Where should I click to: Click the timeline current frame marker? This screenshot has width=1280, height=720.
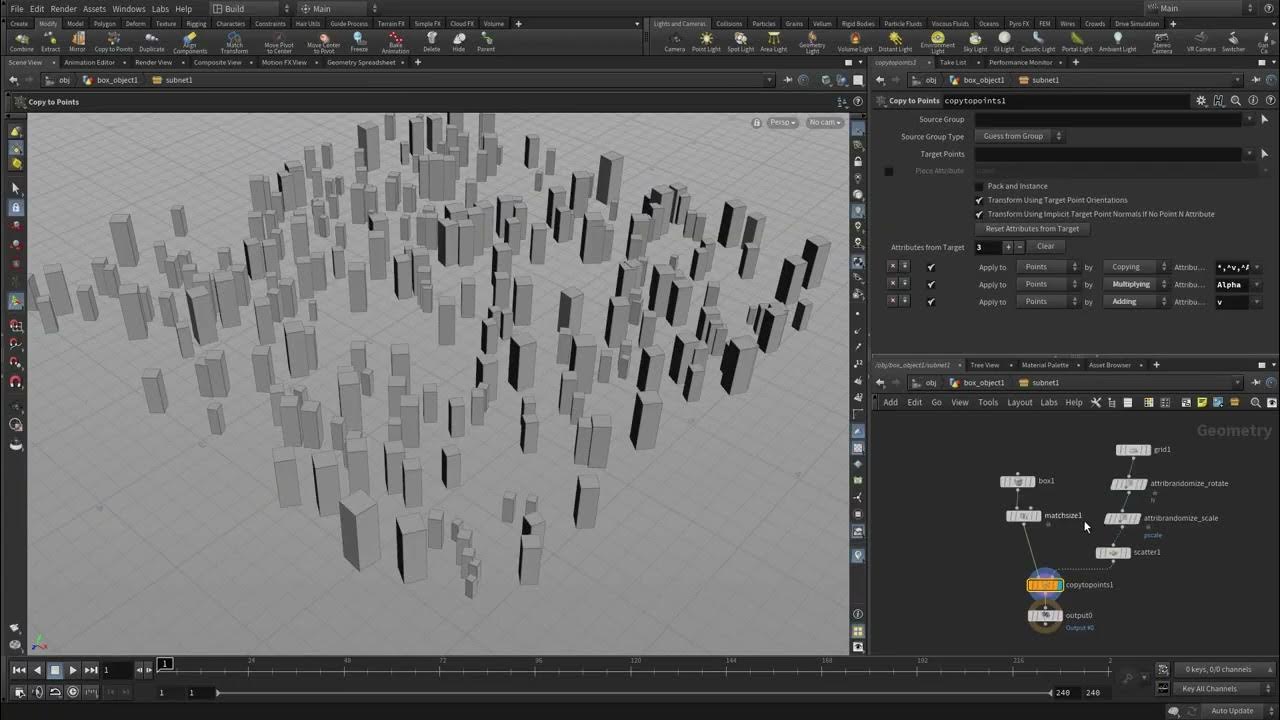[165, 664]
